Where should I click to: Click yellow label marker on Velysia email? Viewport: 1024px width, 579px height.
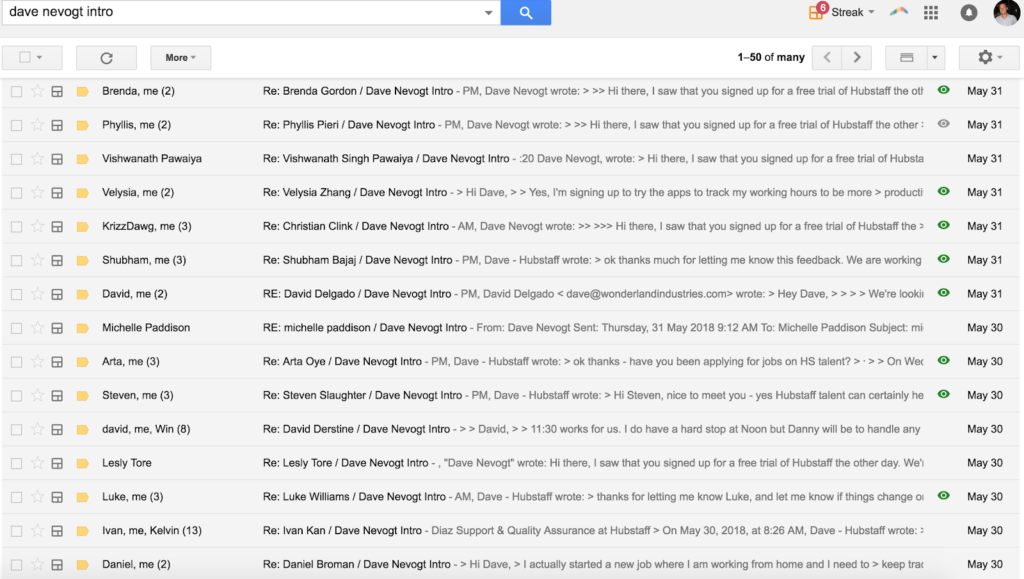coord(82,192)
